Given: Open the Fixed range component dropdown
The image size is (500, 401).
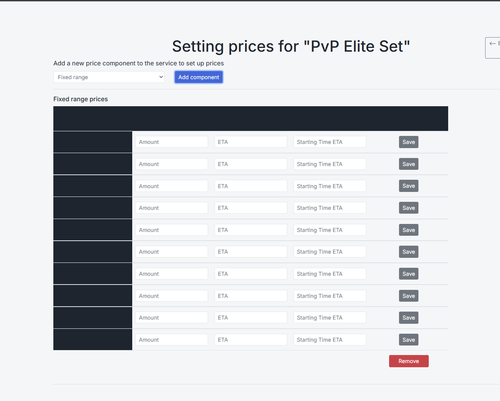Looking at the screenshot, I should pyautogui.click(x=109, y=77).
